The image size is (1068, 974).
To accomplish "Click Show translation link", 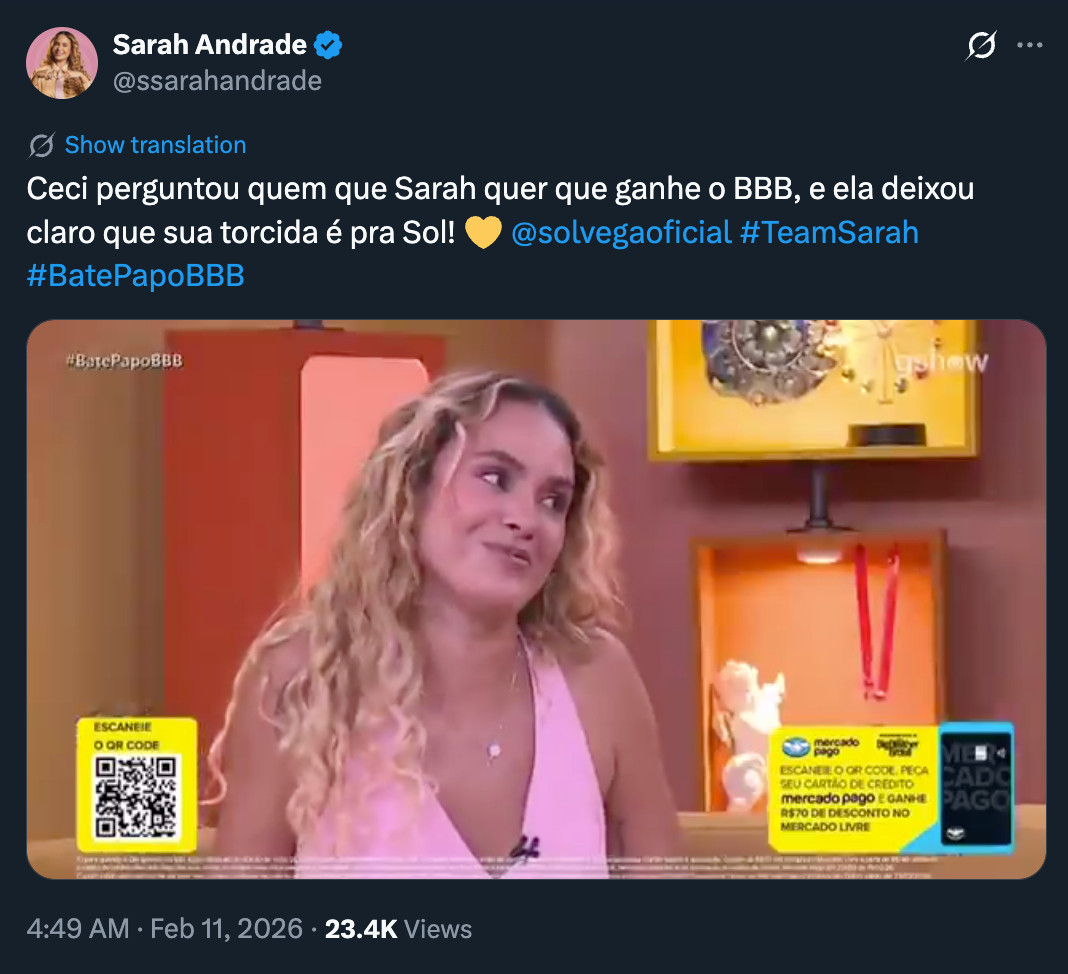I will pyautogui.click(x=155, y=145).
